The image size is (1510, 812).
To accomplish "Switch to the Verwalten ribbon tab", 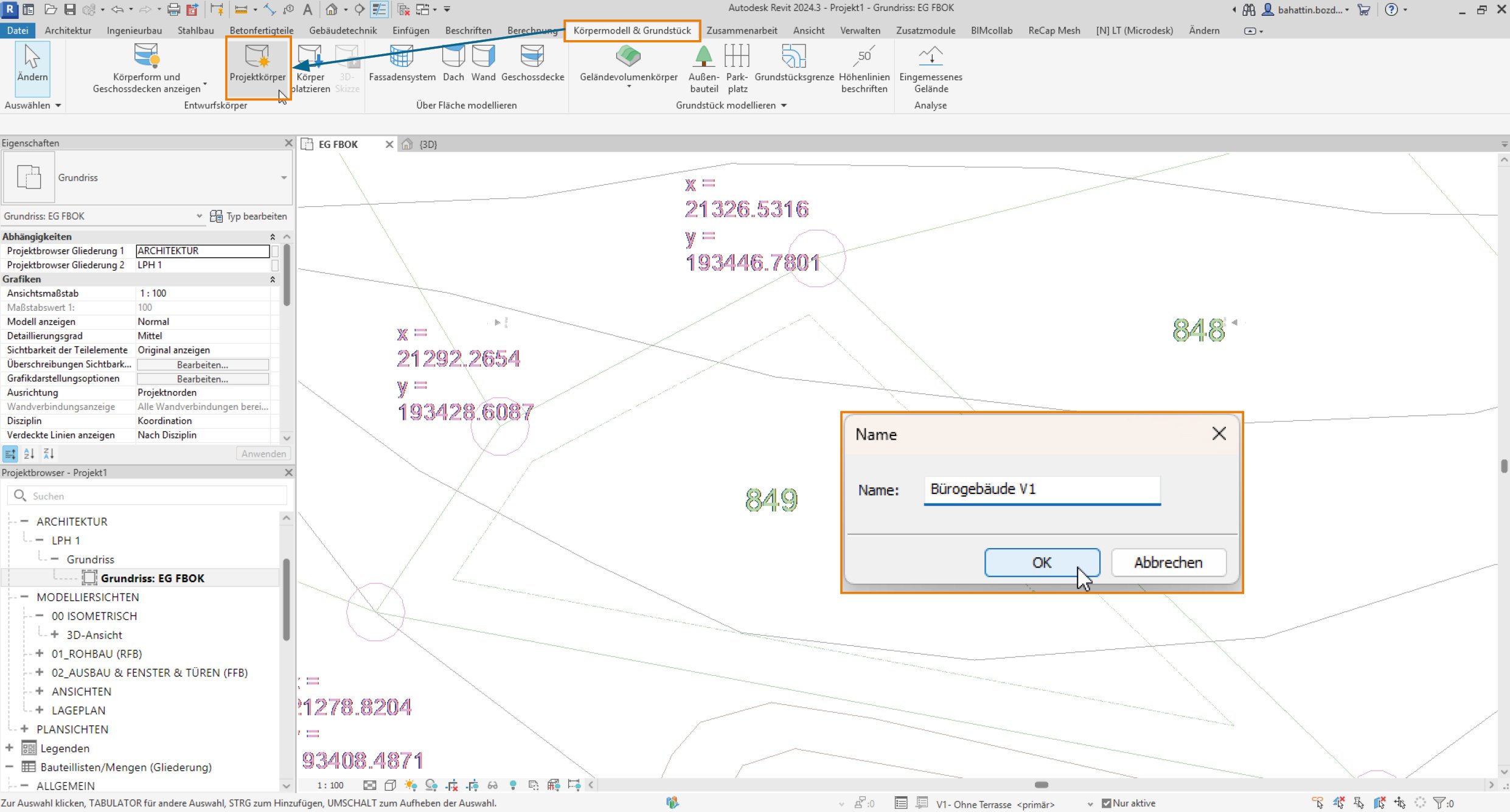I will 860,30.
